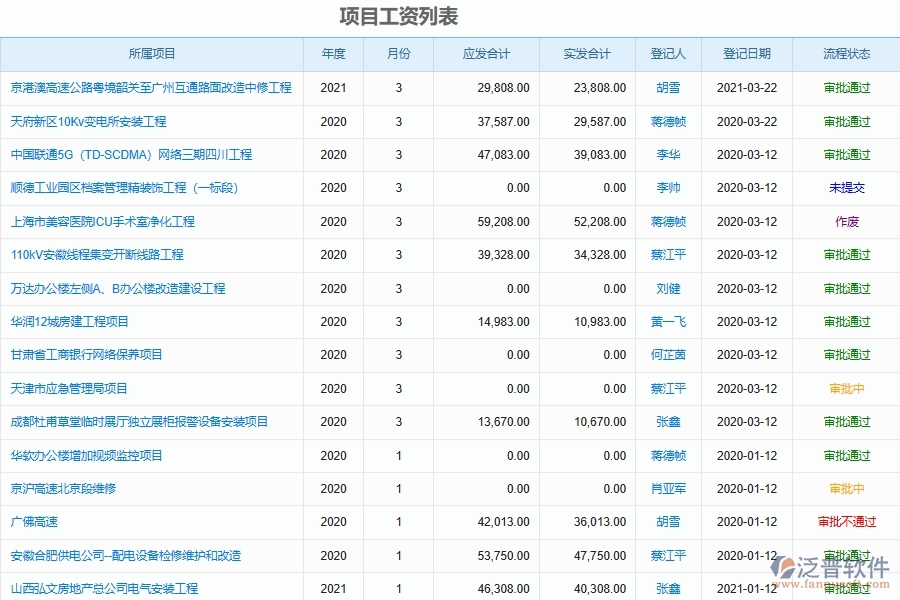The height and width of the screenshot is (600, 900).
Task: Click the red icon beside 京港澳高速 project
Action: click(x=10, y=88)
